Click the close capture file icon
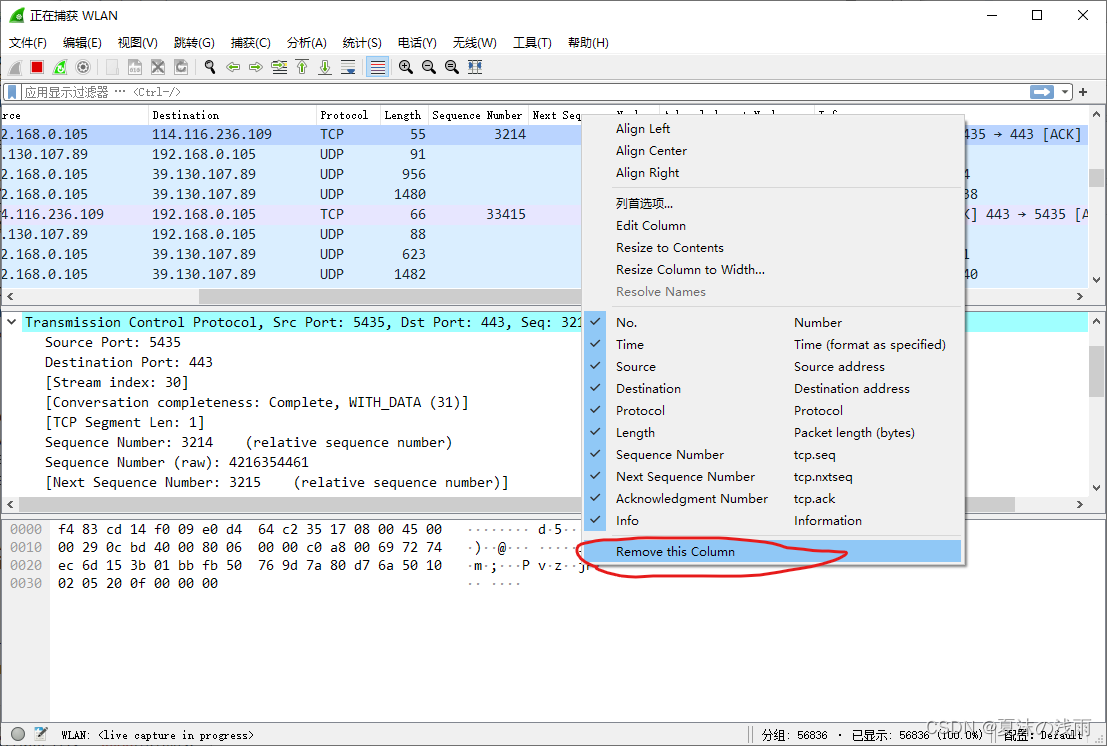This screenshot has height=746, width=1107. click(158, 67)
